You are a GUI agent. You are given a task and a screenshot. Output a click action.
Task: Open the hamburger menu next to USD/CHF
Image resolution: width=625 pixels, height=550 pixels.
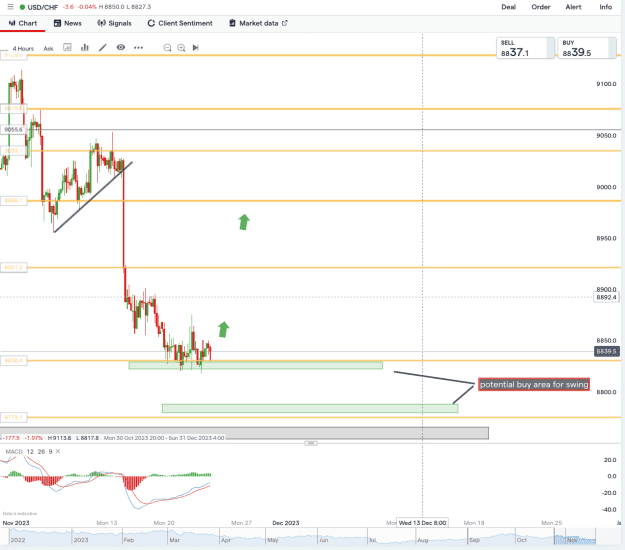(10, 7)
